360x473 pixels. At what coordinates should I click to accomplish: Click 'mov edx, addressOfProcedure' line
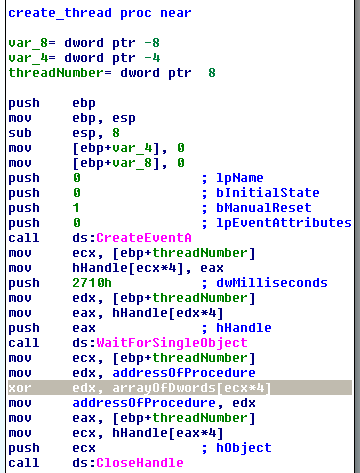pyautogui.click(x=132, y=373)
